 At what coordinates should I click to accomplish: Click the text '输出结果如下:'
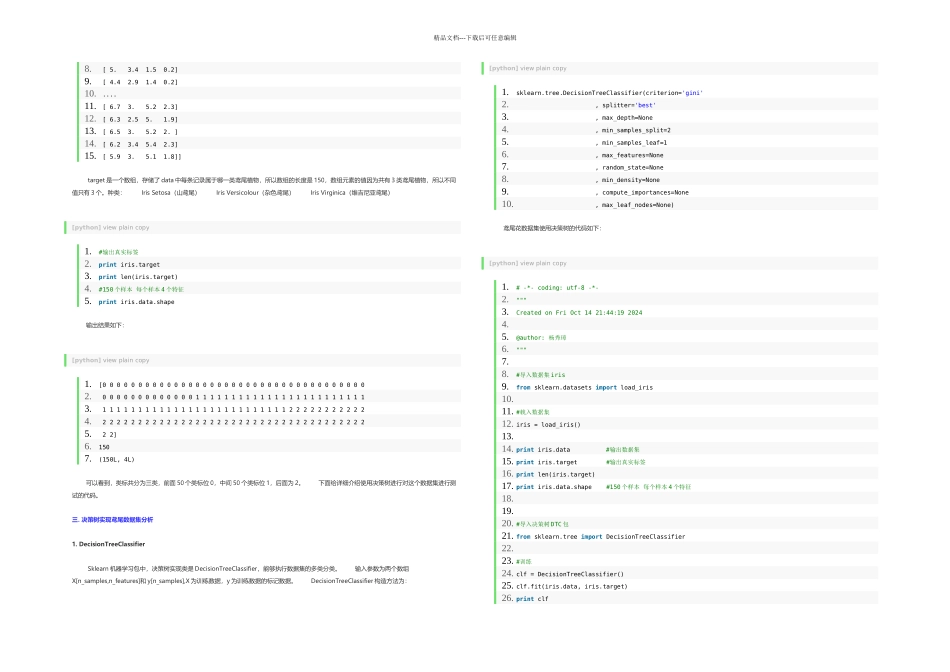click(105, 325)
